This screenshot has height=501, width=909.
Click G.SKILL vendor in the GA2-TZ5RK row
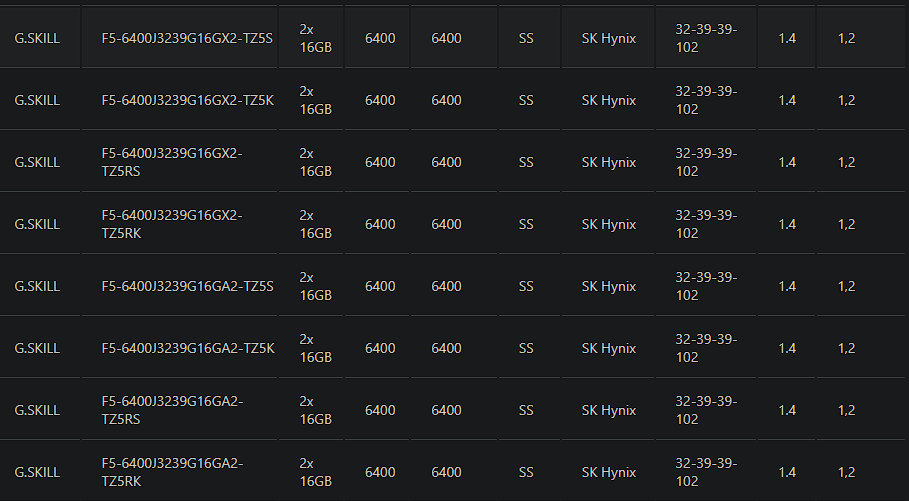pyautogui.click(x=37, y=472)
